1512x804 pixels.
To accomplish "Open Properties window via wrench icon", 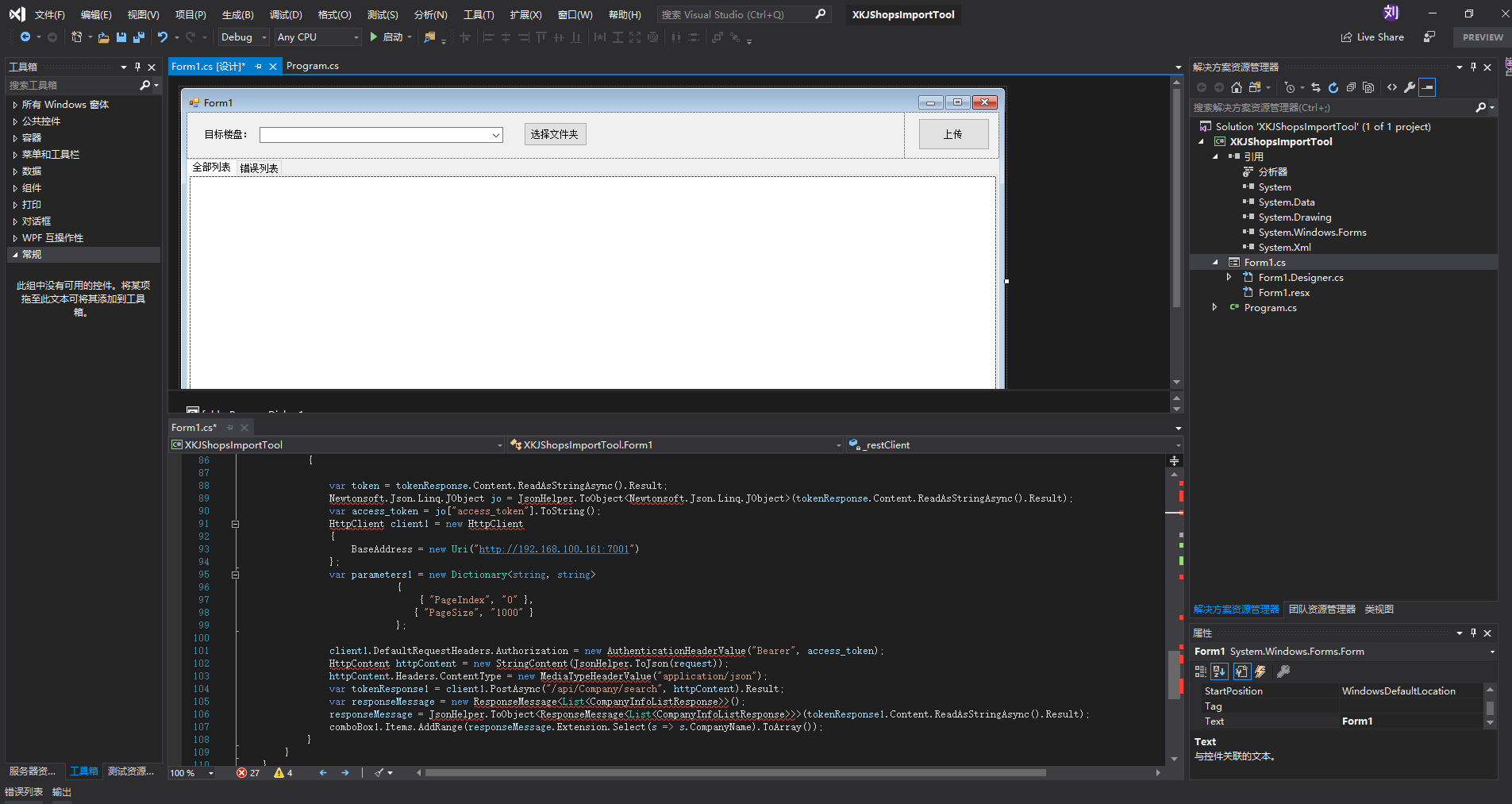I will 1410,87.
